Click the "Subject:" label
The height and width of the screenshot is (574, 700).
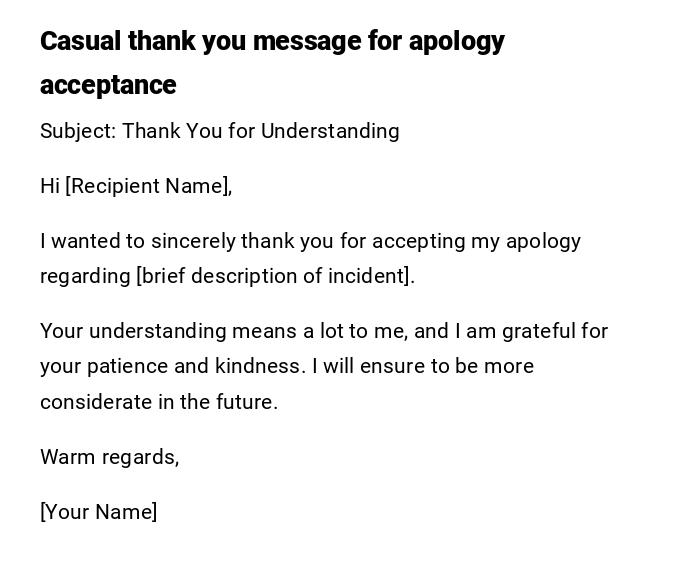coord(77,131)
